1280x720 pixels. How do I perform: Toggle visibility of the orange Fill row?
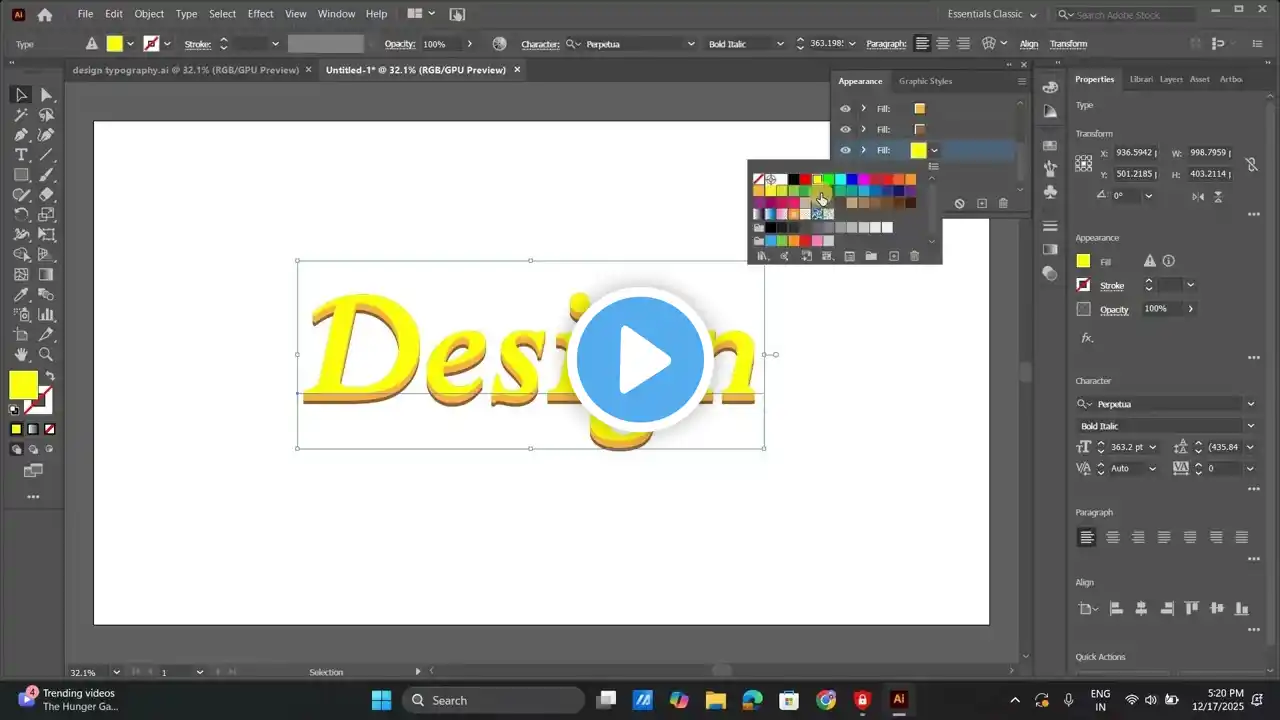pos(845,109)
